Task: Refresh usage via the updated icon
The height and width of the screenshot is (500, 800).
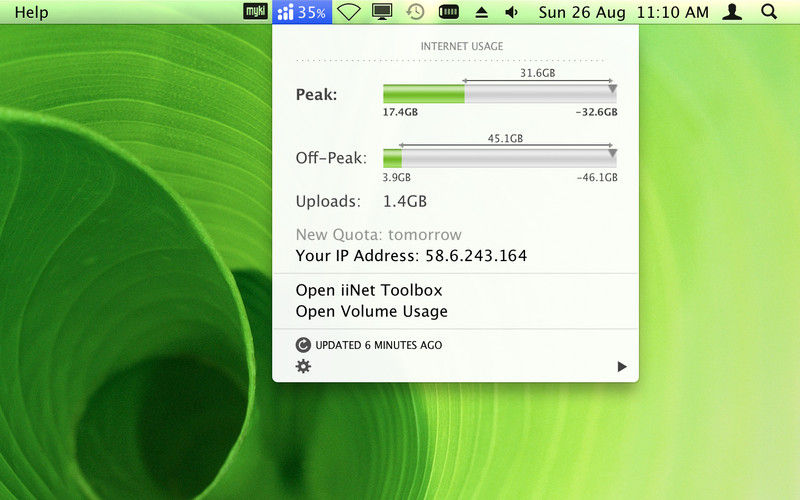Action: 303,345
